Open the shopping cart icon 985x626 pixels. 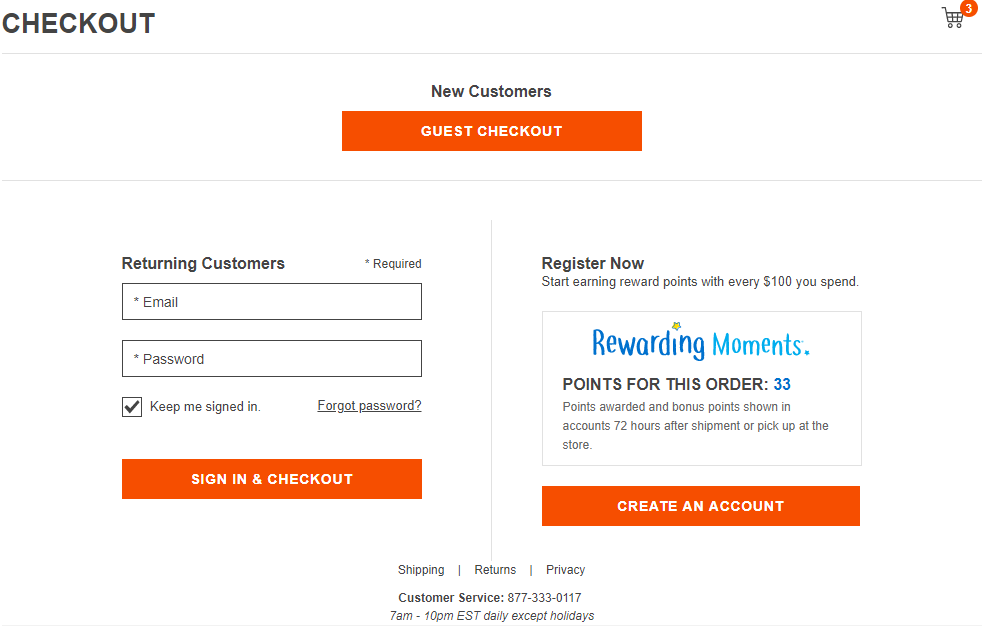point(953,19)
